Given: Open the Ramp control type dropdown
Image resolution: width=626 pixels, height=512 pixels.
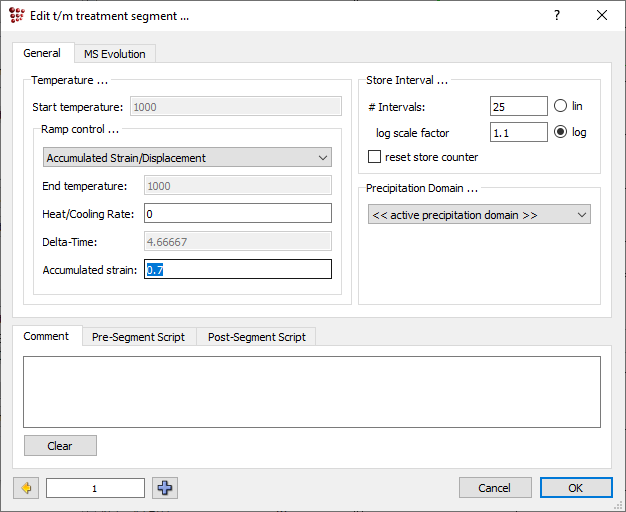Looking at the screenshot, I should point(188,158).
